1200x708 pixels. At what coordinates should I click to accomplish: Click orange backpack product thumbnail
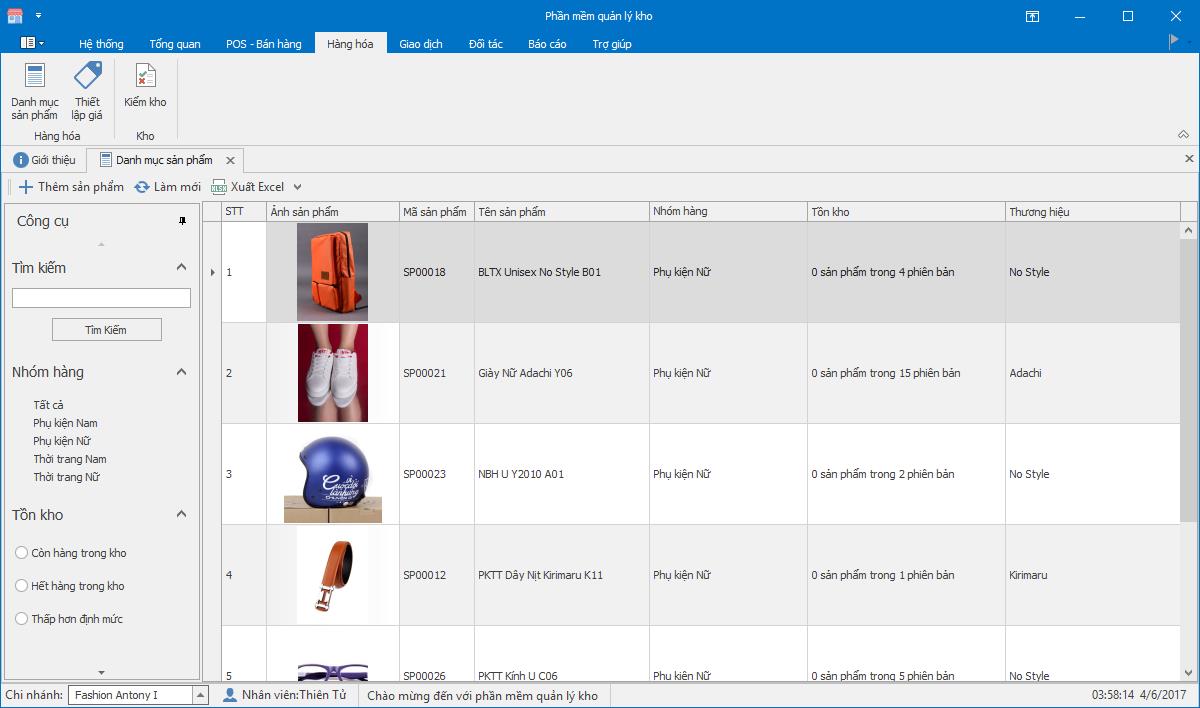point(332,272)
